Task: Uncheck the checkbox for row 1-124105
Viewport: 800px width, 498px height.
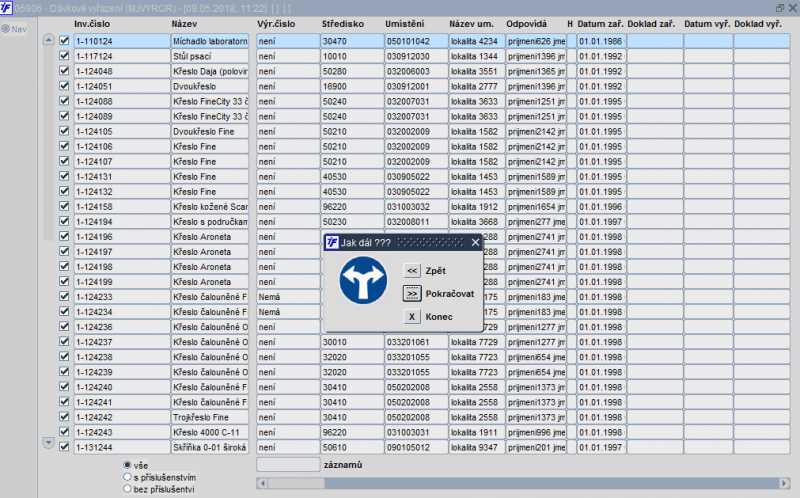Action: click(x=64, y=131)
